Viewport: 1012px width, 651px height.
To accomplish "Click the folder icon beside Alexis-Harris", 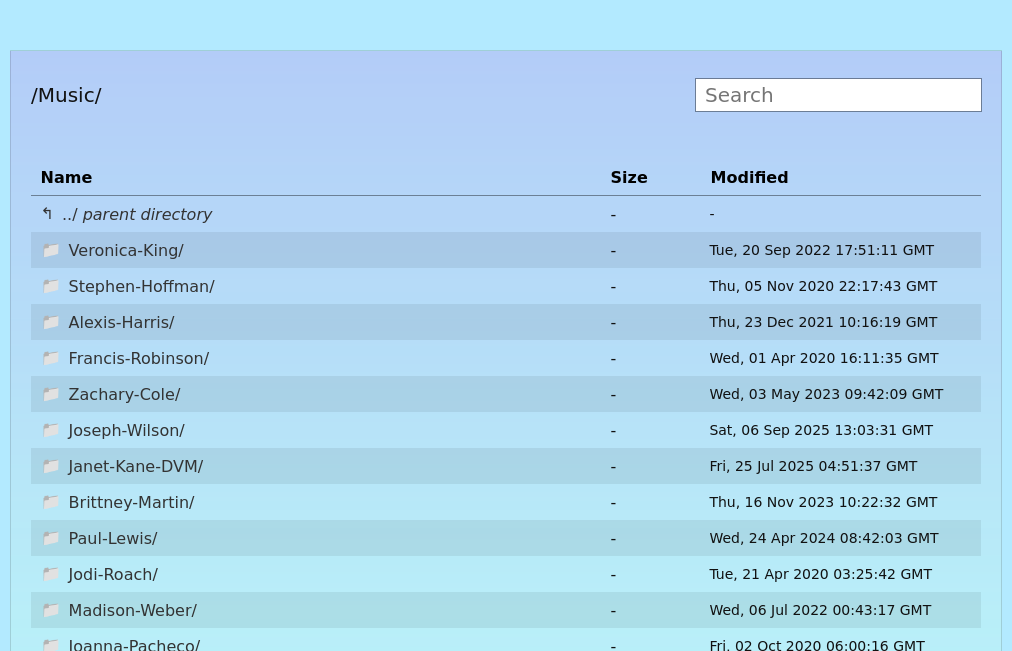I will 51,322.
